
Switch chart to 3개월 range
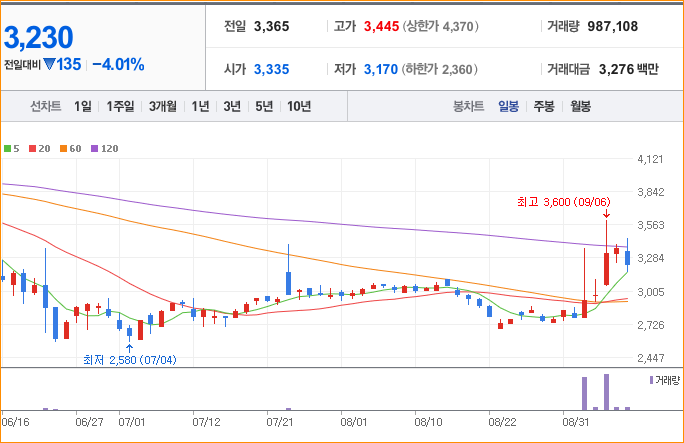pos(163,106)
